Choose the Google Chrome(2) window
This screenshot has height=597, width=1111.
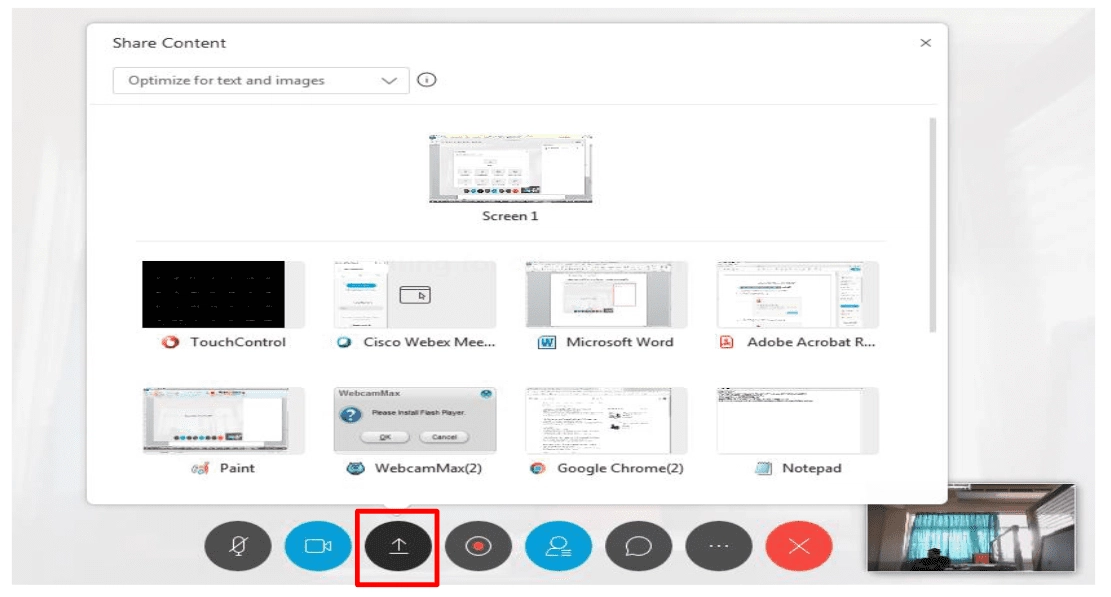(x=606, y=421)
